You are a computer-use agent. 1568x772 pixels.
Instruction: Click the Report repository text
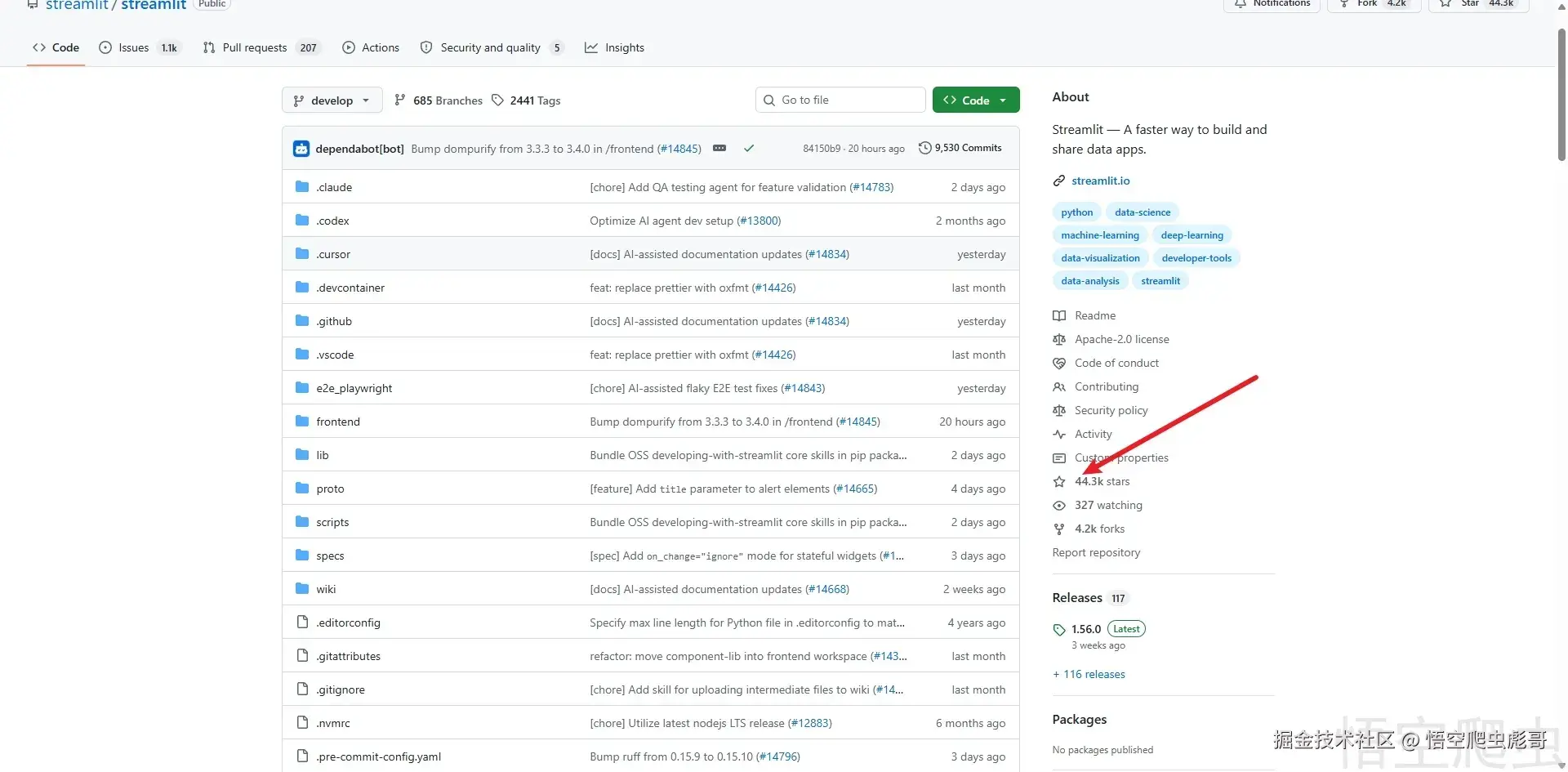(x=1096, y=552)
